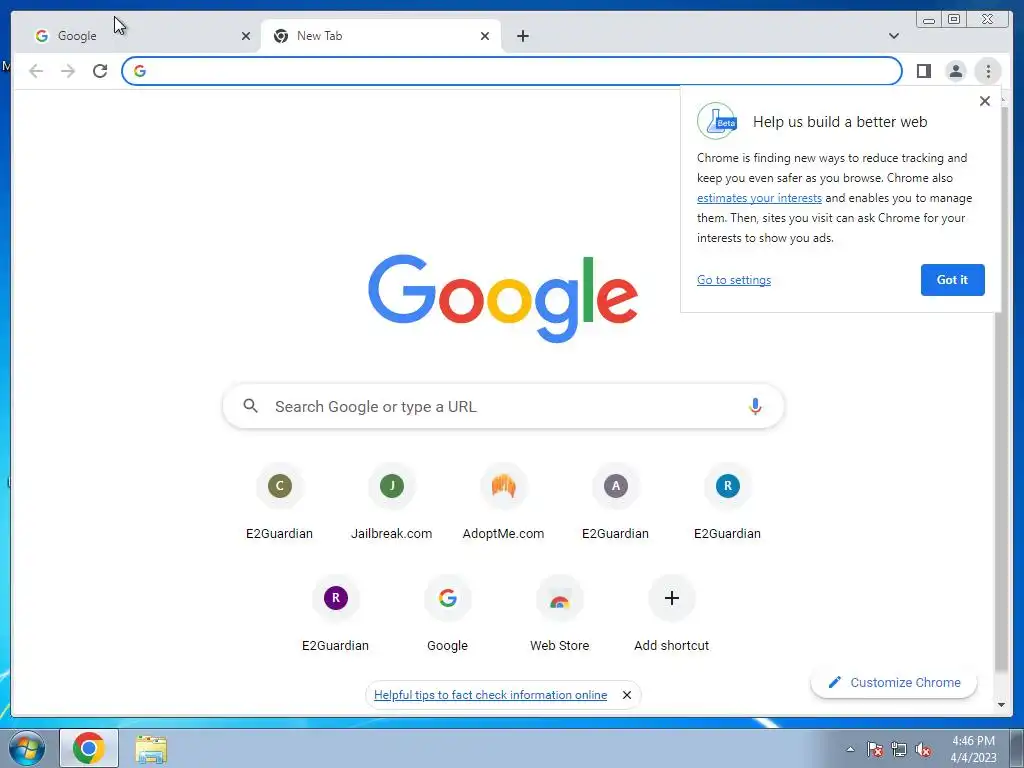This screenshot has width=1024, height=768.
Task: Close the New Tab tab
Action: pyautogui.click(x=485, y=36)
